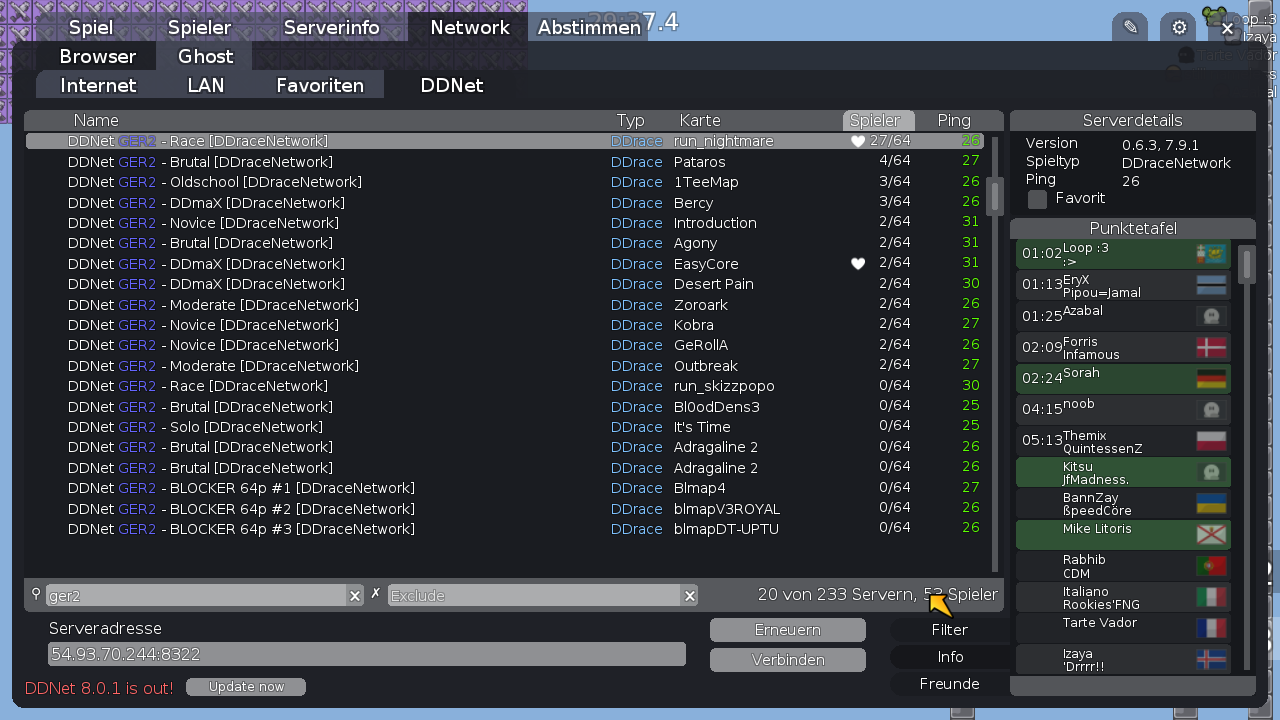The width and height of the screenshot is (1280, 720).
Task: Click the exclude filter icon before the Exclude field
Action: [375, 592]
